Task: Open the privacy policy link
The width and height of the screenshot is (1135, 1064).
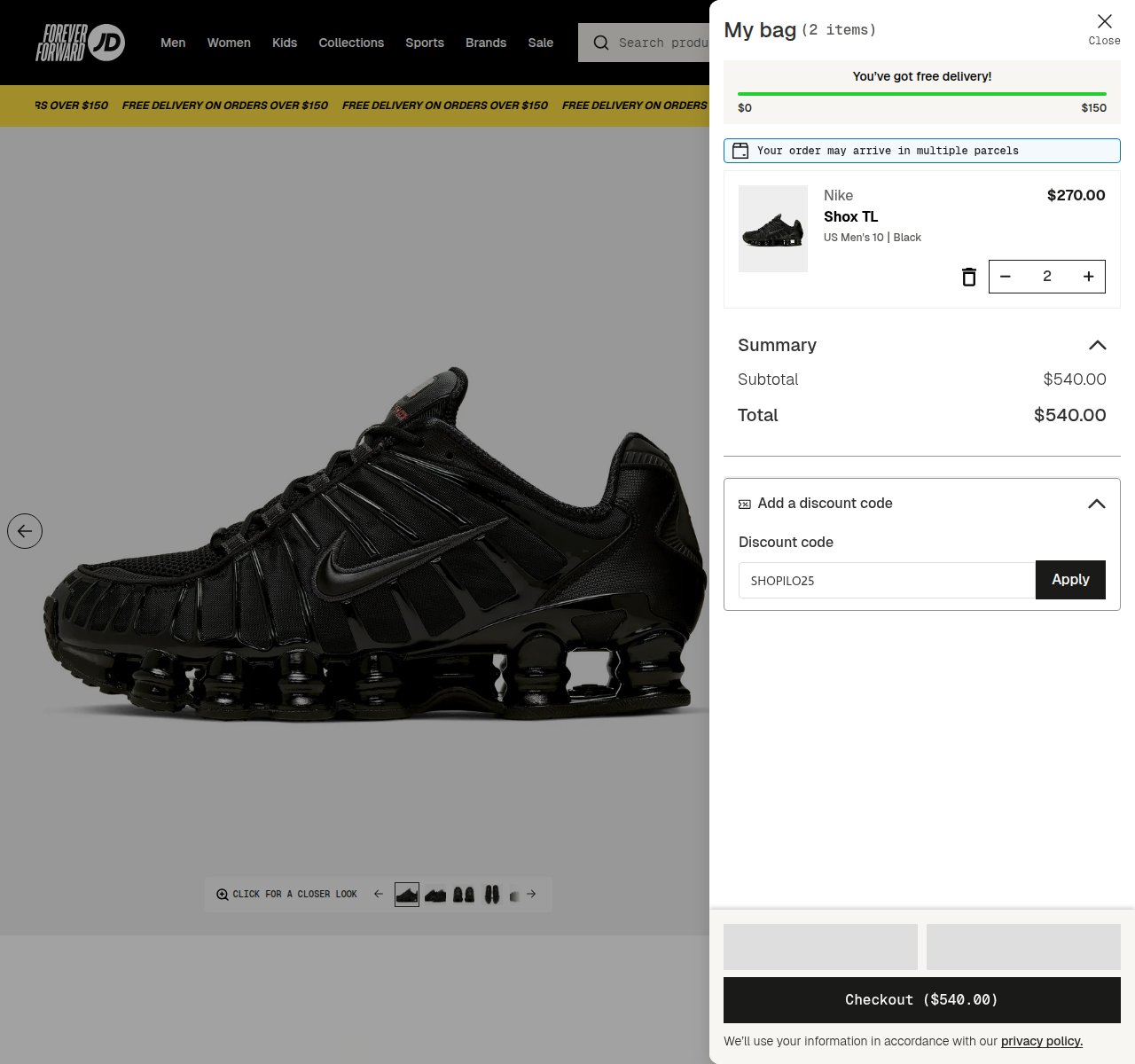Action: click(x=1042, y=1041)
